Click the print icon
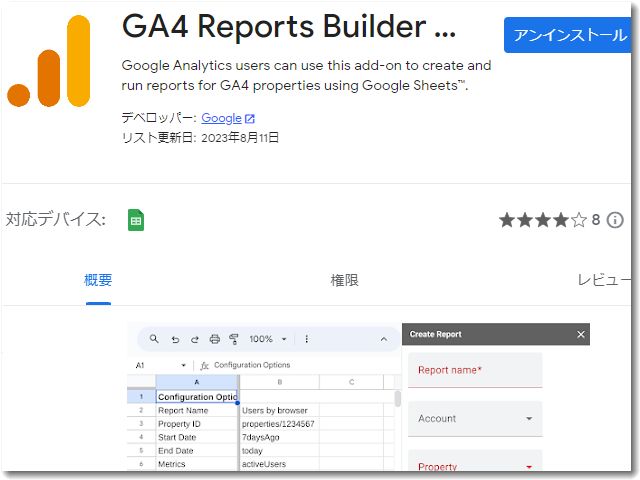The height and width of the screenshot is (480, 640). click(215, 339)
